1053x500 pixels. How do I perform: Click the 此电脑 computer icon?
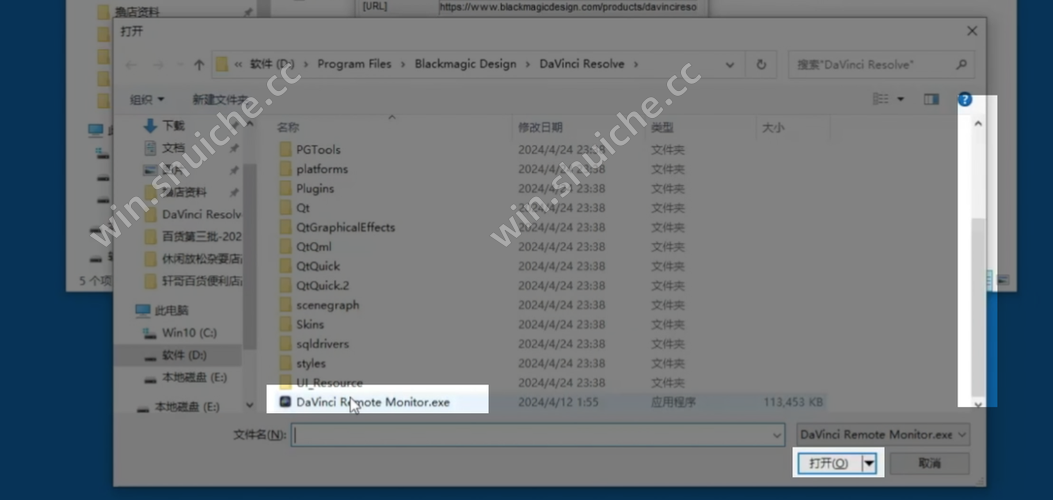tap(143, 311)
